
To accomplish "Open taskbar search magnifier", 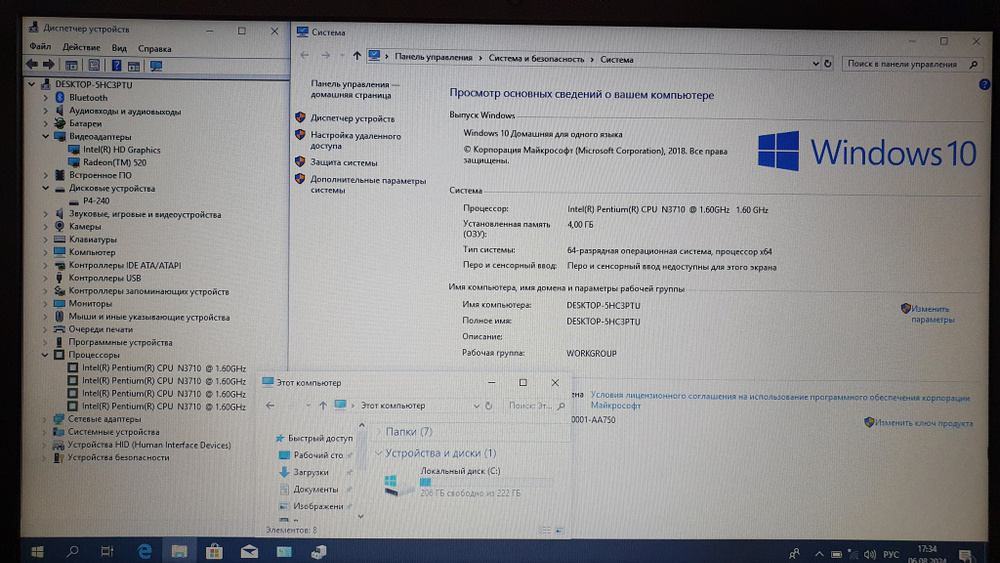I will (72, 552).
